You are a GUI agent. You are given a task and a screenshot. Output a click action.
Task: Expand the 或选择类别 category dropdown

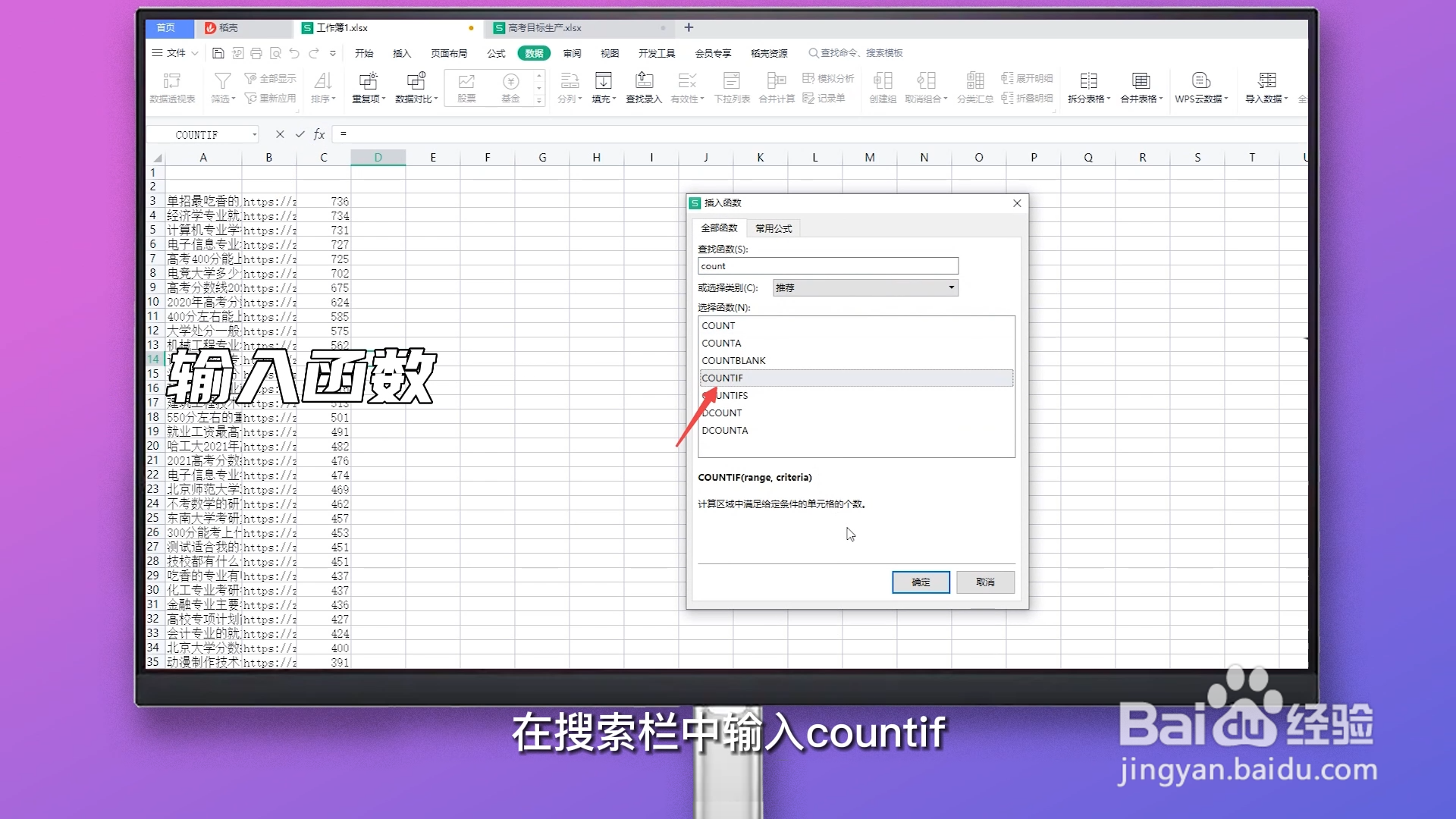(951, 287)
